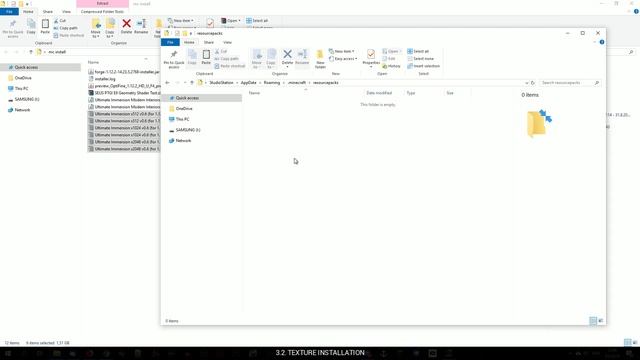Open File tab in resourcepacks window

coord(170,42)
